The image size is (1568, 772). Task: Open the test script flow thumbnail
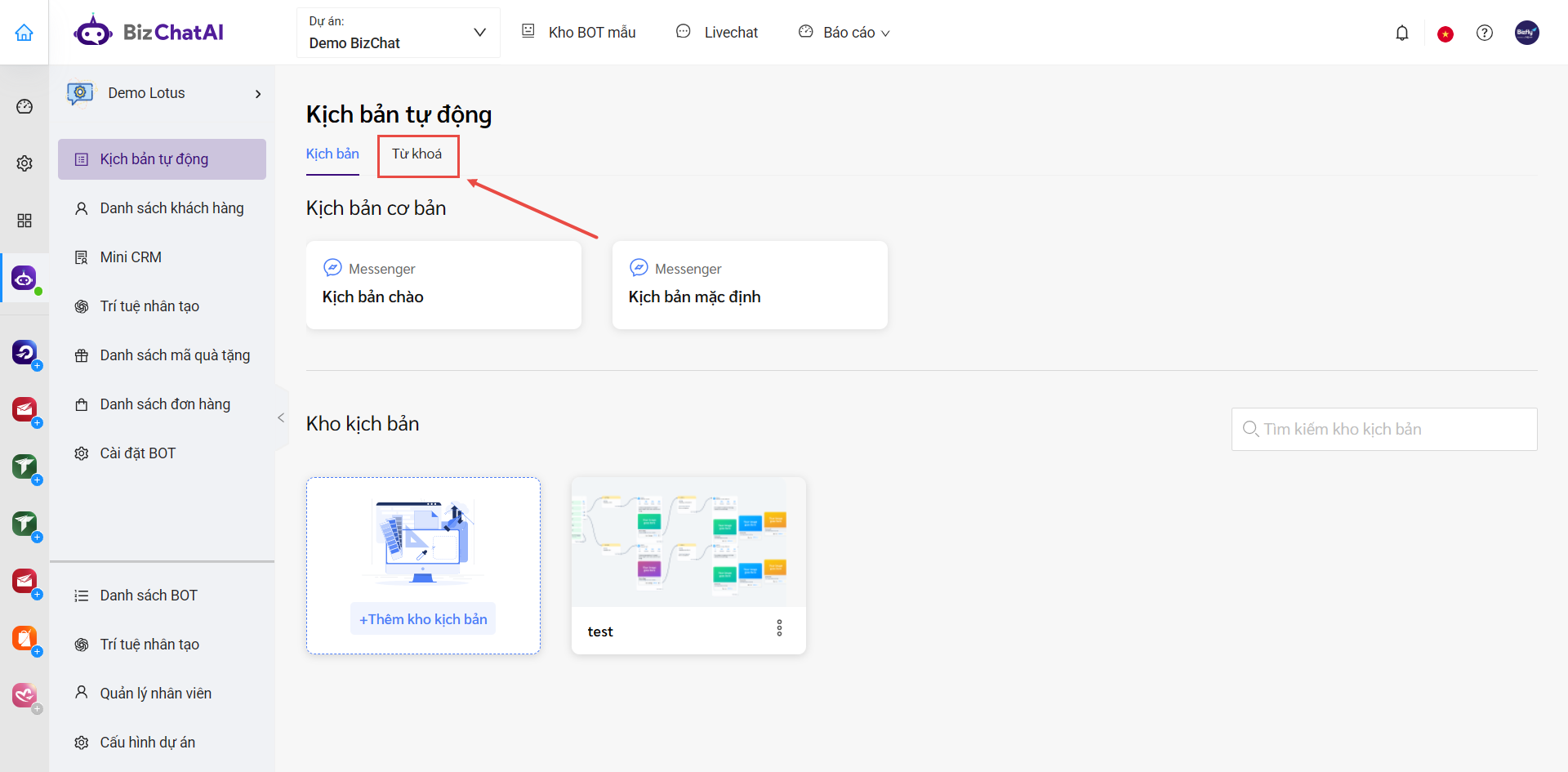pos(688,542)
